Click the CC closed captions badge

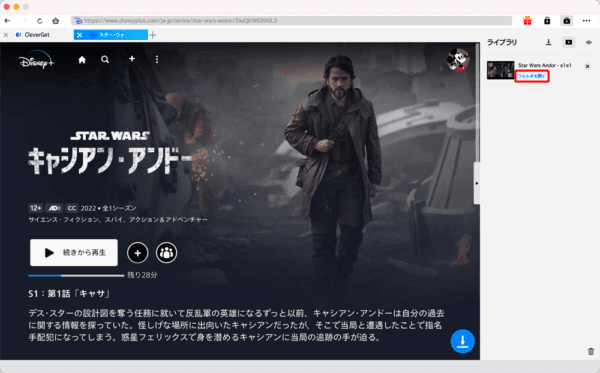point(72,208)
